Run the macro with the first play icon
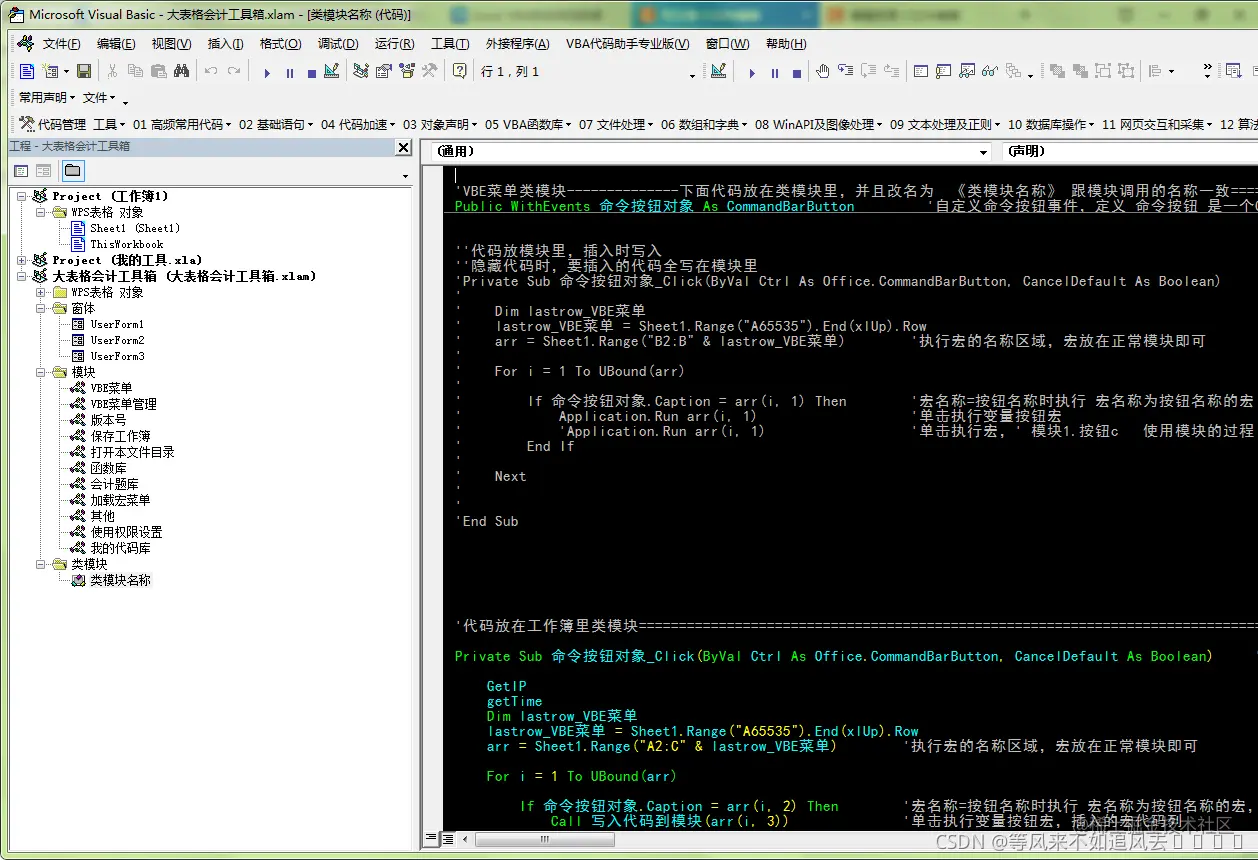 coord(267,72)
